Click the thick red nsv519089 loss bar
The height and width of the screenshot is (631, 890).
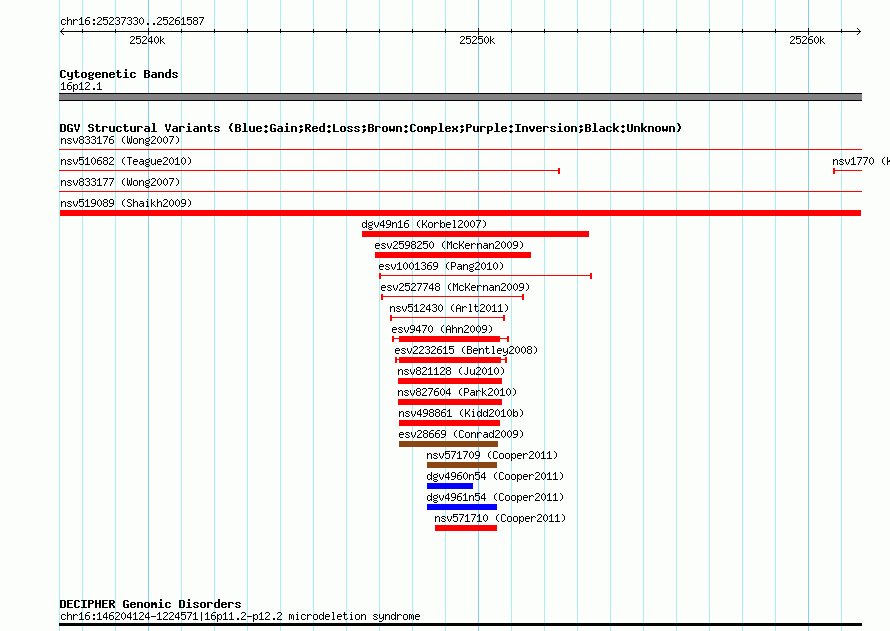[460, 213]
